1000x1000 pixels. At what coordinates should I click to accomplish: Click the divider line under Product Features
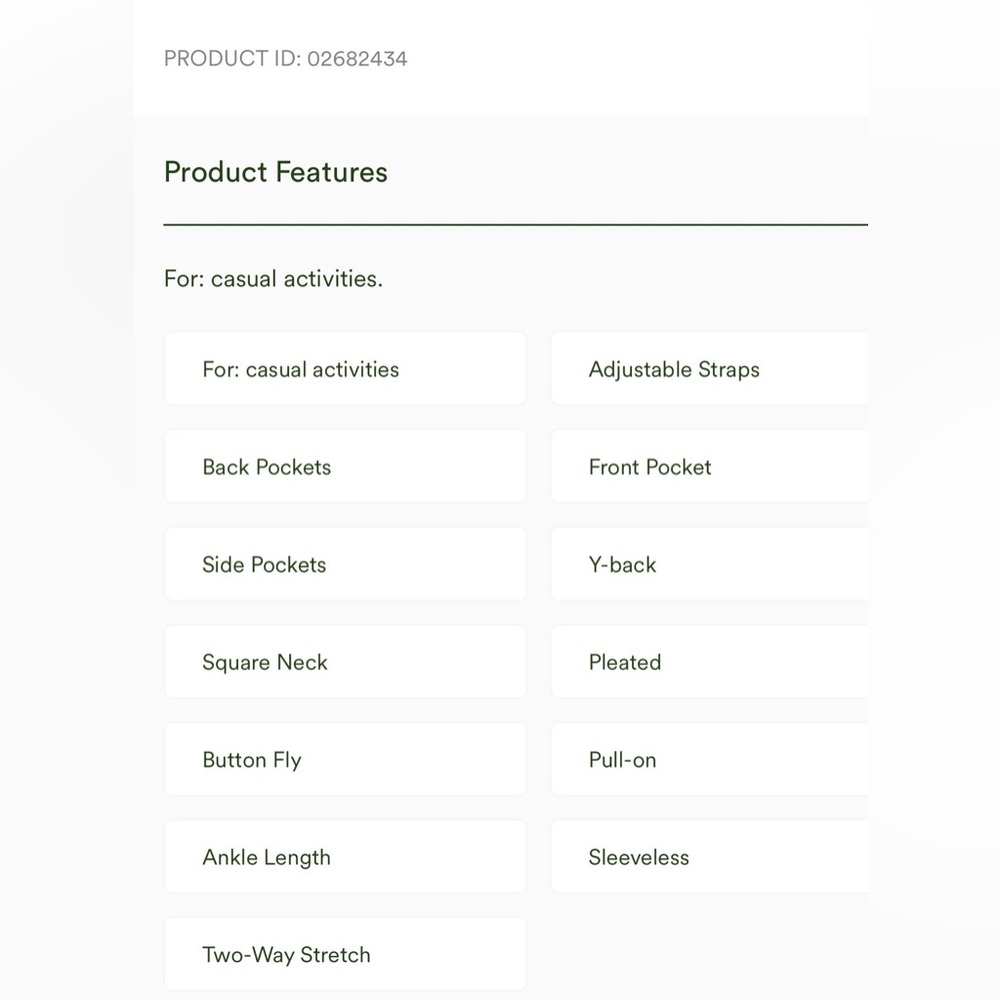pos(515,225)
